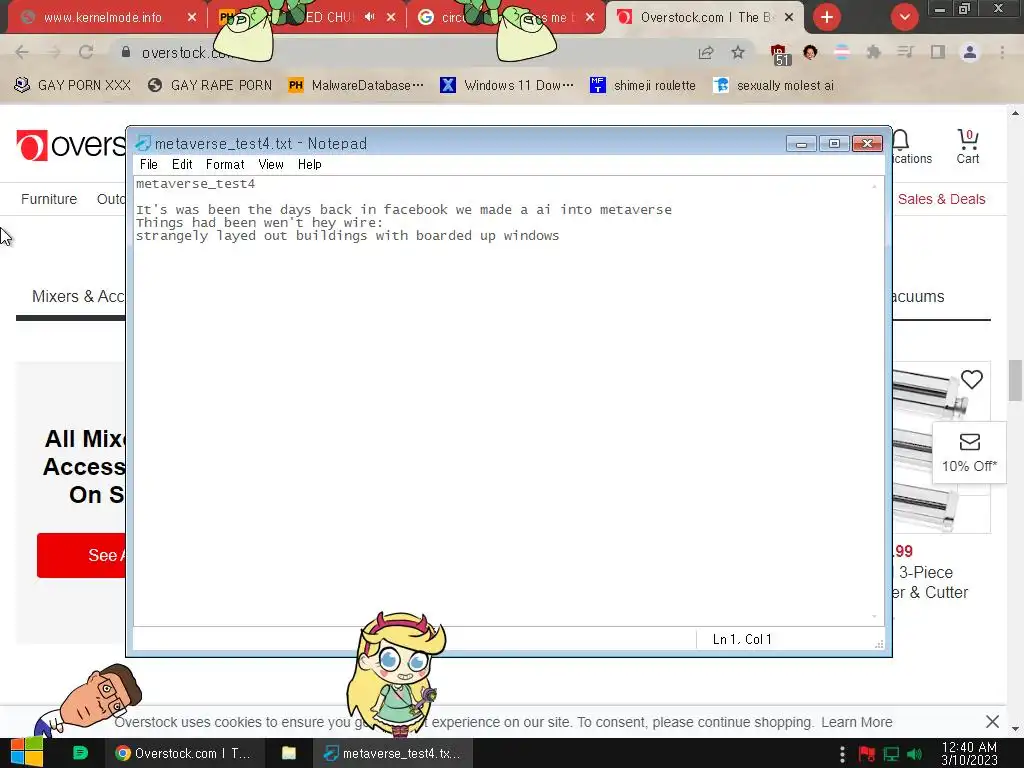Click the share page icon in address bar

[706, 52]
